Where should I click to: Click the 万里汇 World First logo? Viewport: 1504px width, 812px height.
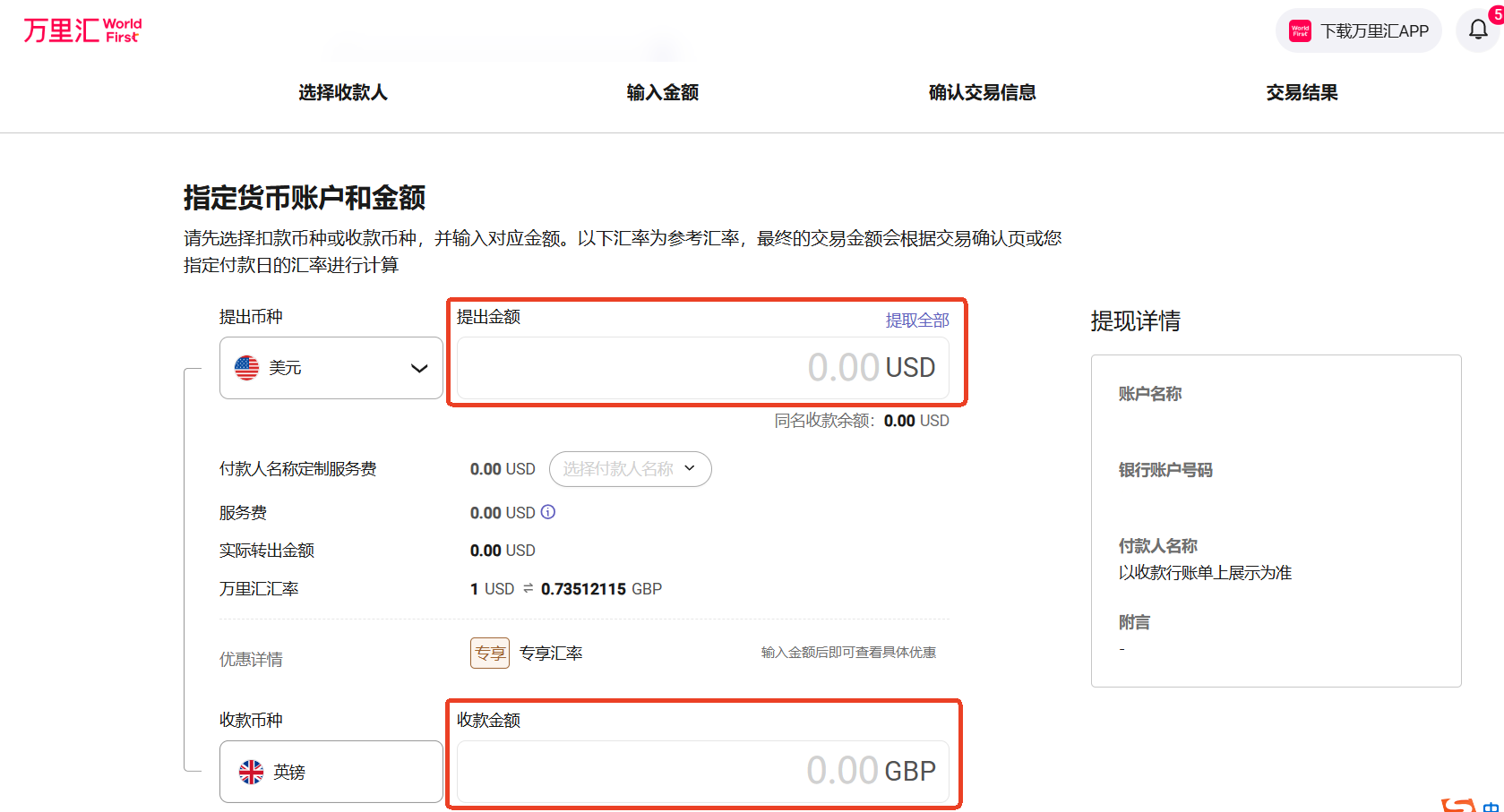pyautogui.click(x=81, y=30)
